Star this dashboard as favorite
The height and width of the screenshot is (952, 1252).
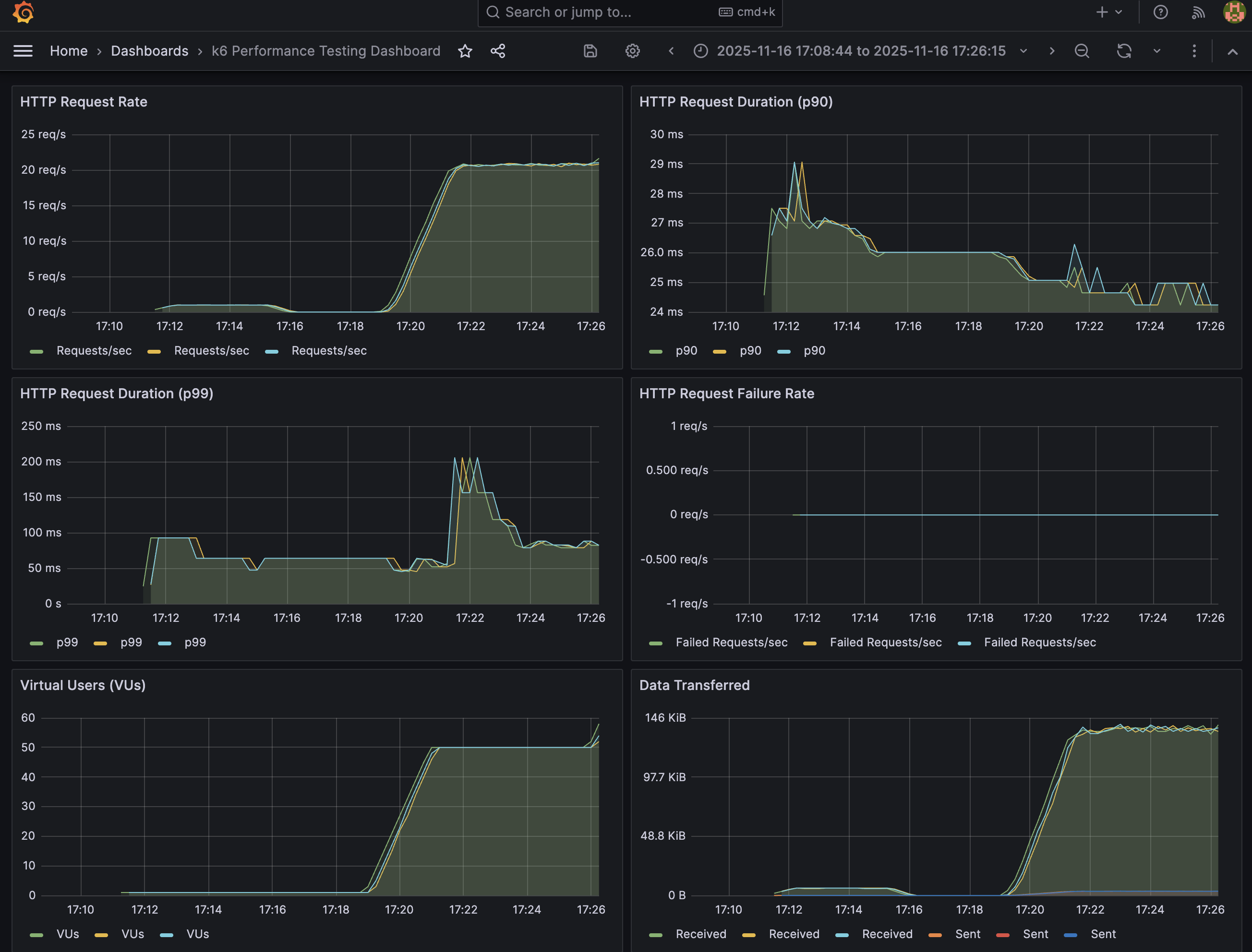(465, 51)
